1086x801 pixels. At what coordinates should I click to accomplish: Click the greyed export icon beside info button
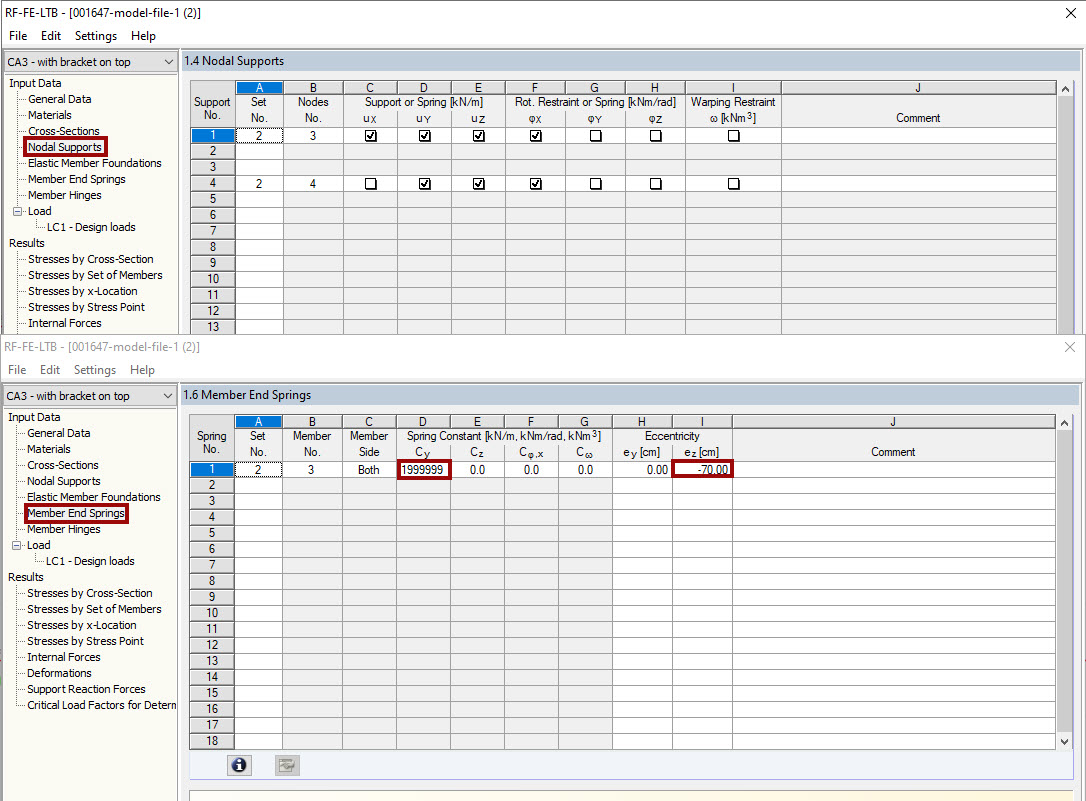[287, 765]
